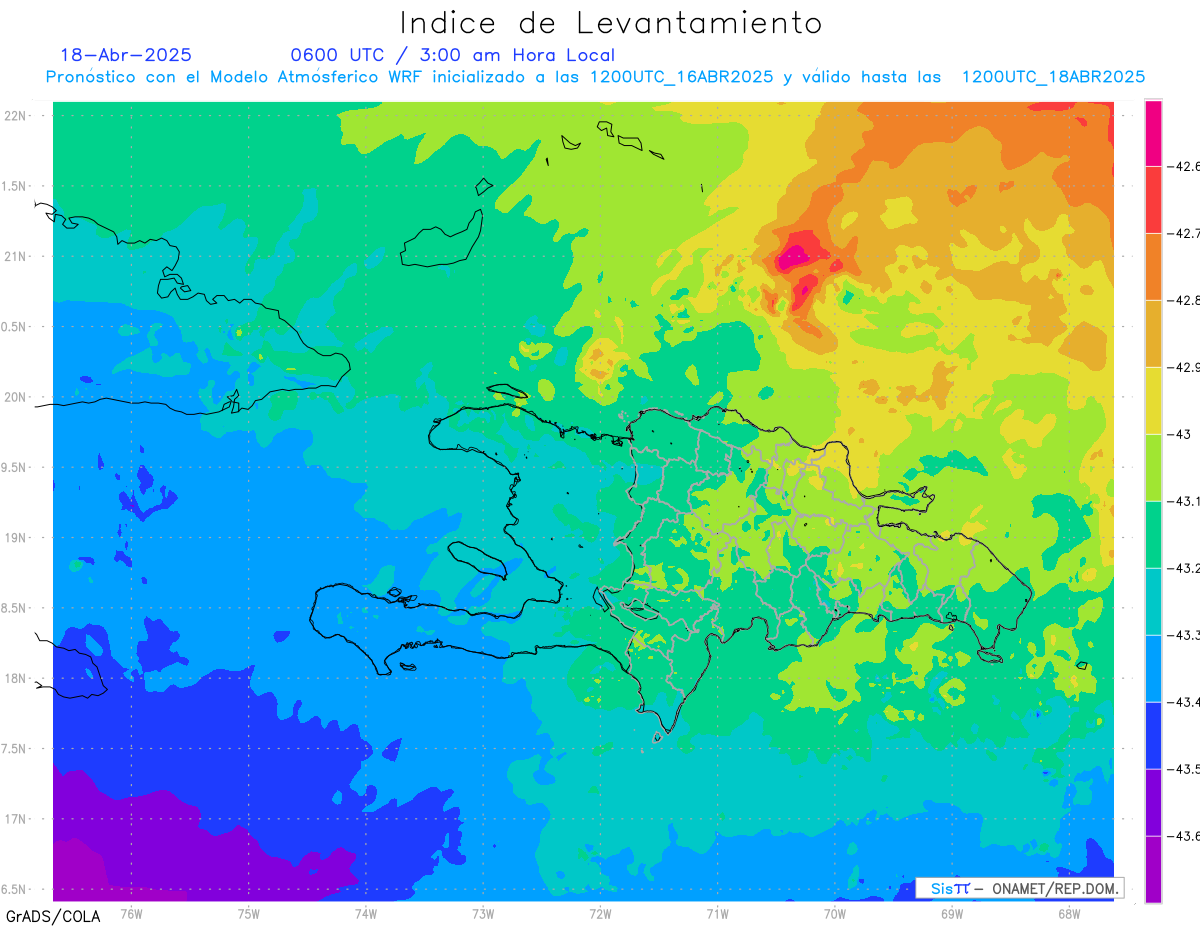This screenshot has height=927, width=1200.
Task: Click the "76W" longitude label
Action: (x=131, y=912)
